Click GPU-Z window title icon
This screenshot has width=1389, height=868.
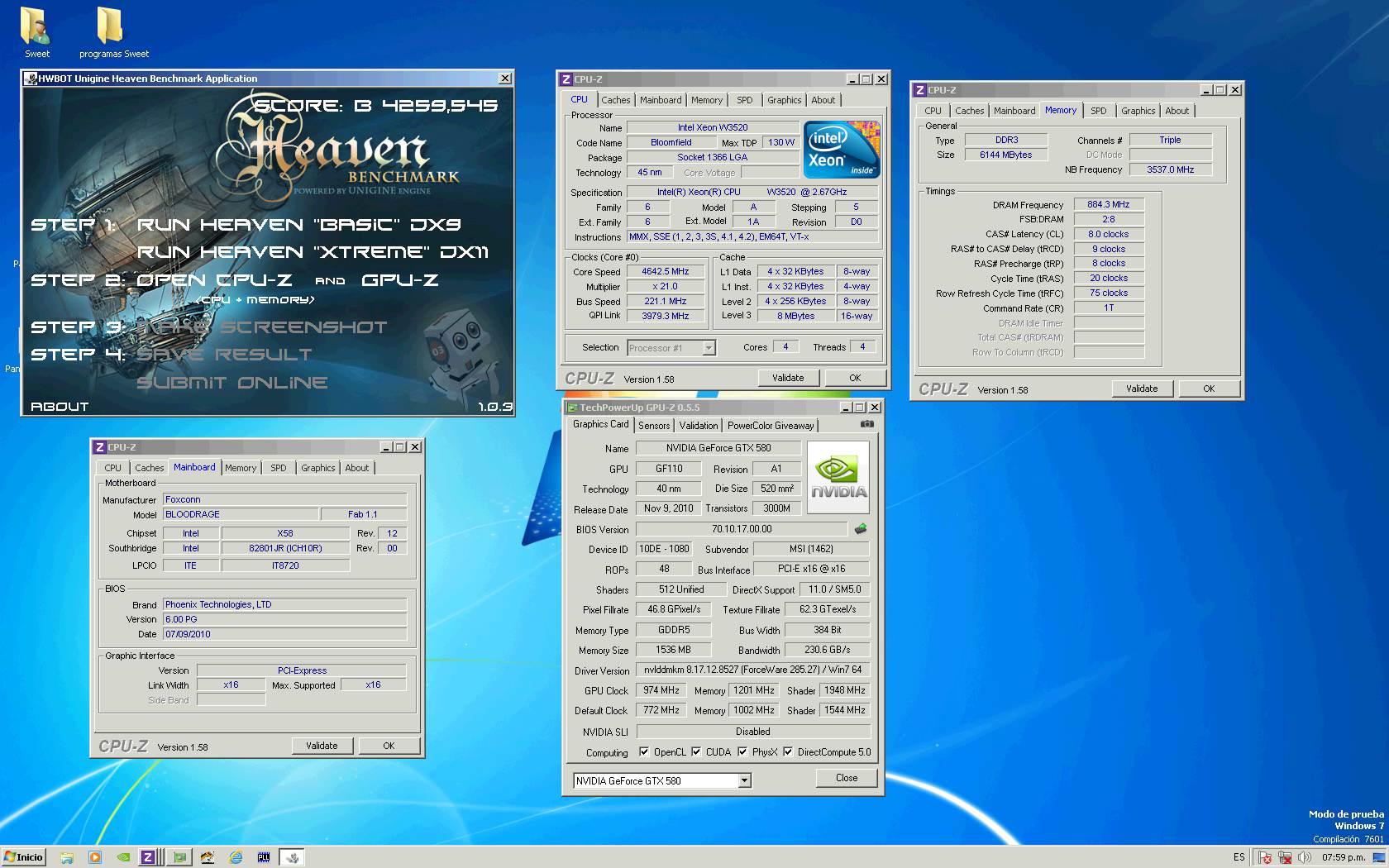571,408
